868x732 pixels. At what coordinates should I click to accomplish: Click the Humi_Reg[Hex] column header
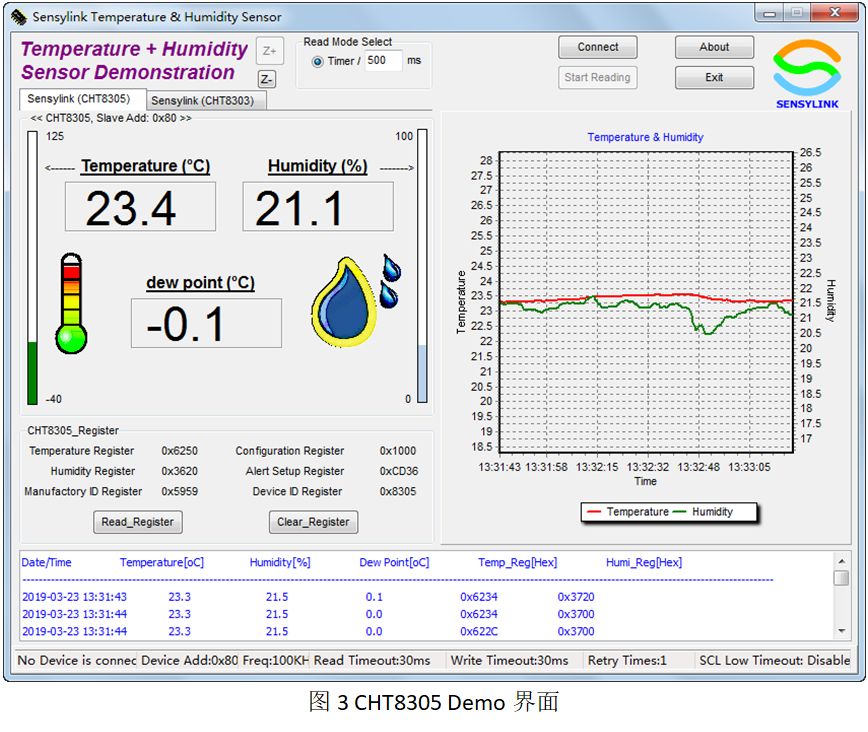(644, 563)
